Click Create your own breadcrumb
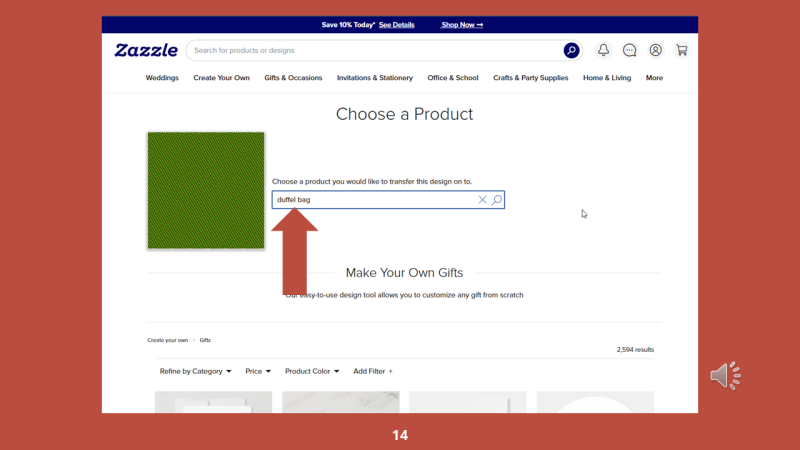800x450 pixels. pyautogui.click(x=167, y=340)
